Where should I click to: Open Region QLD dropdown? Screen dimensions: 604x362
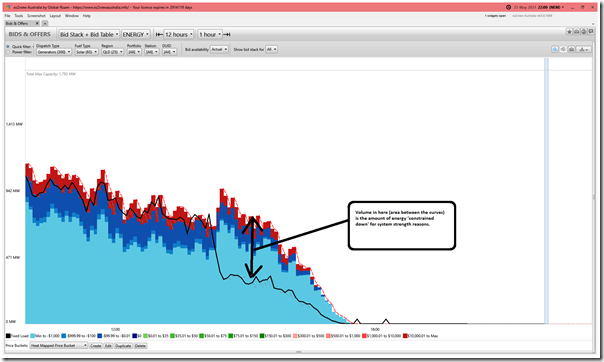click(x=112, y=52)
